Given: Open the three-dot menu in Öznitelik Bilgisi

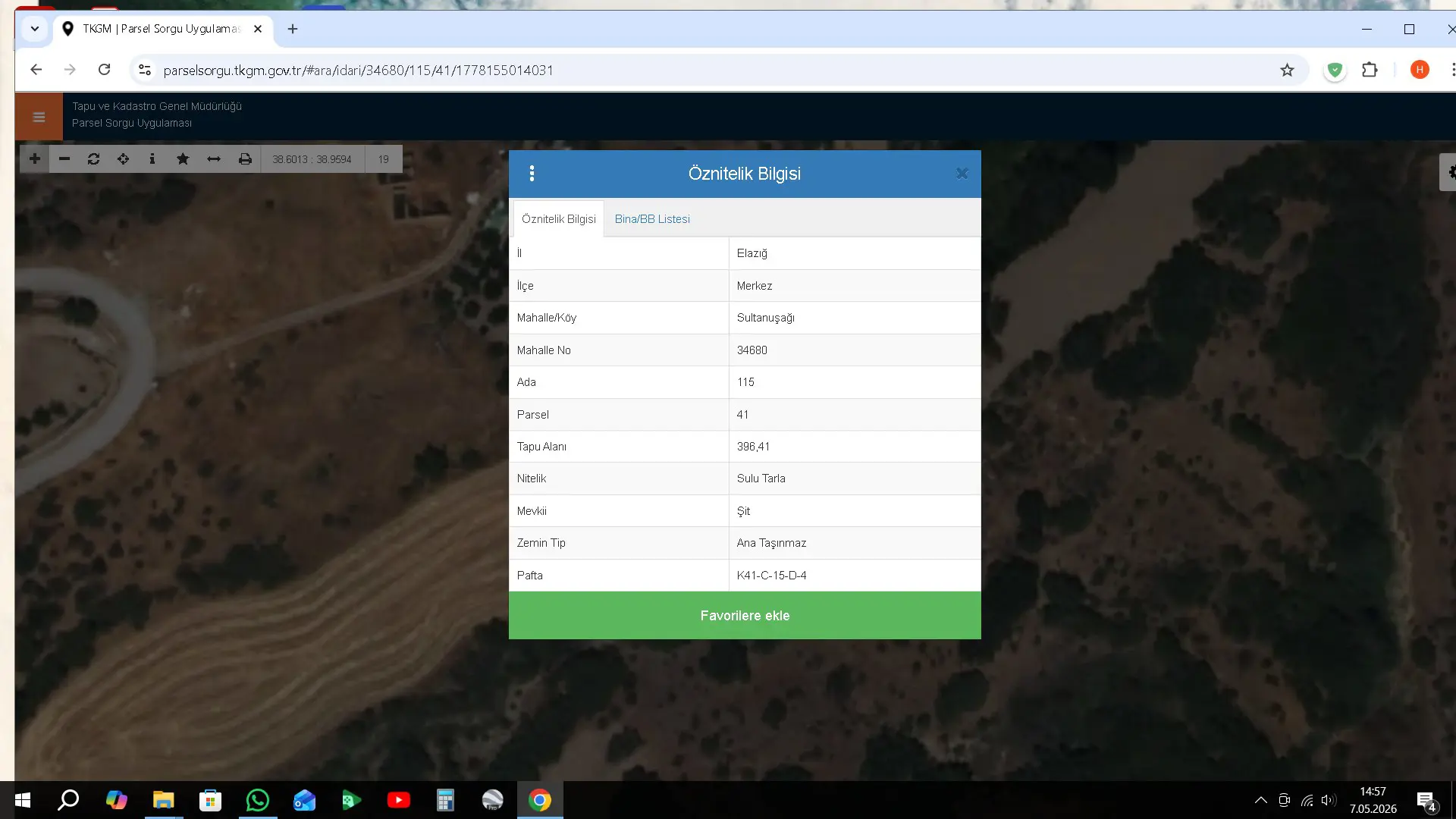Looking at the screenshot, I should [532, 174].
